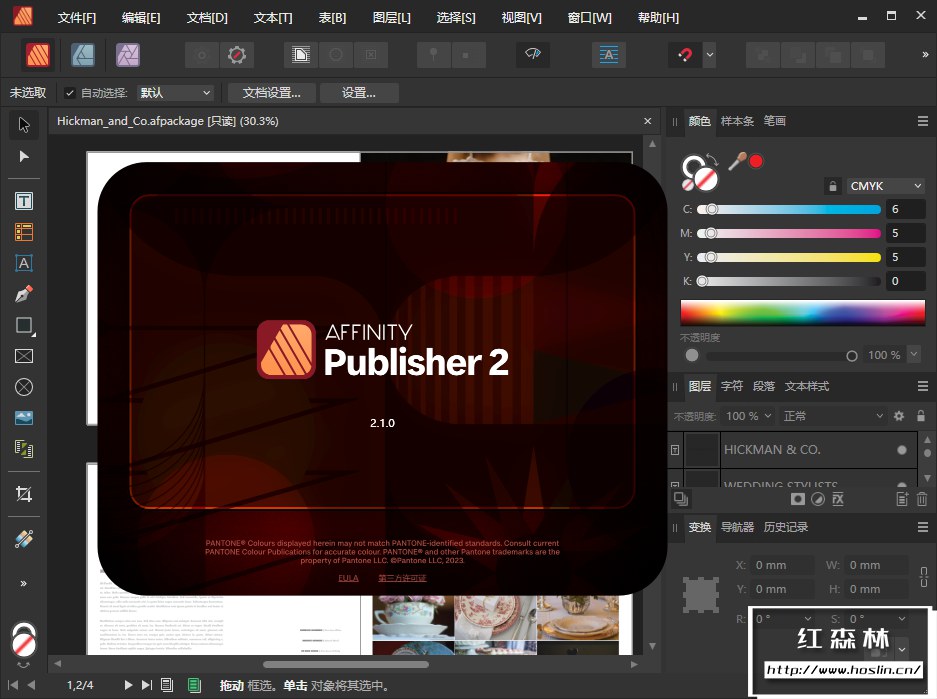Image resolution: width=937 pixels, height=699 pixels.
Task: Select the Move tool arrow
Action: point(24,124)
